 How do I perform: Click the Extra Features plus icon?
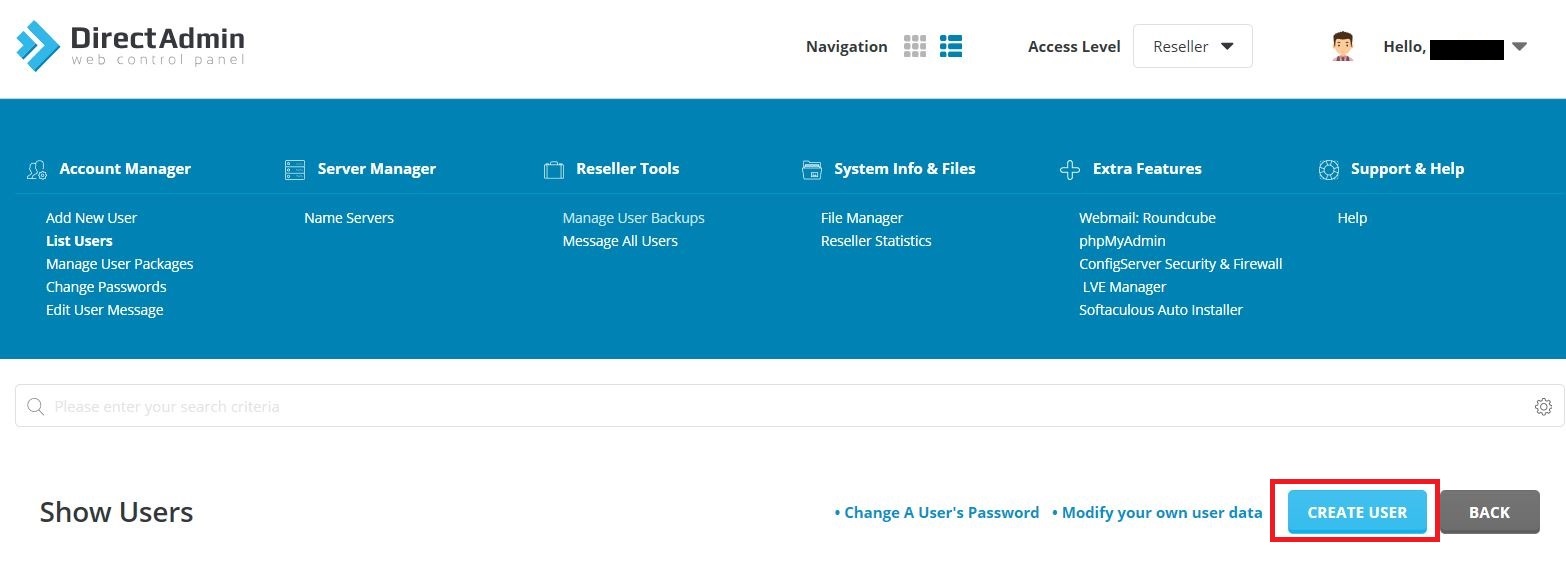1070,170
